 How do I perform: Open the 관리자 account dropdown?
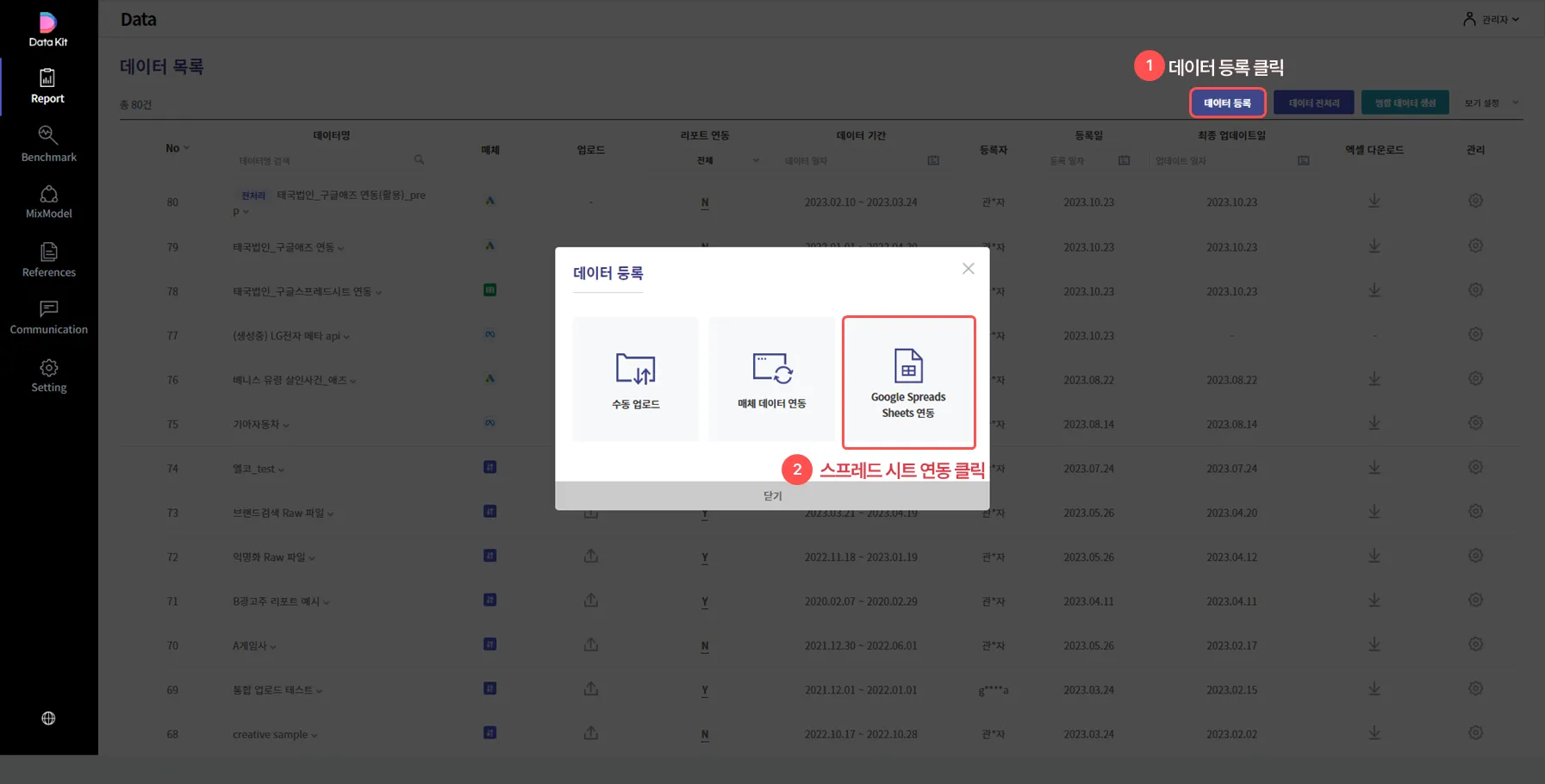coord(1492,19)
